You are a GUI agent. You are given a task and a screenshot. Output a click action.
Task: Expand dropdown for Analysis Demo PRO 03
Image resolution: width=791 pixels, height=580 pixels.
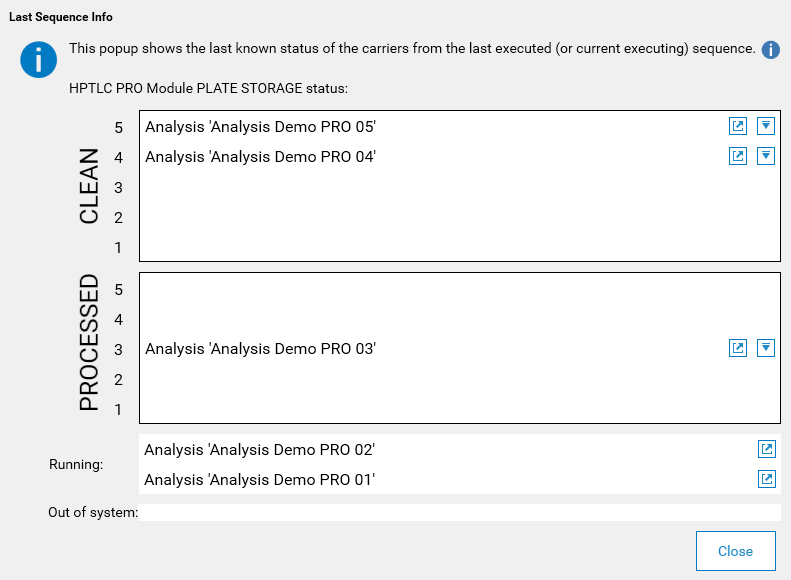coord(766,347)
